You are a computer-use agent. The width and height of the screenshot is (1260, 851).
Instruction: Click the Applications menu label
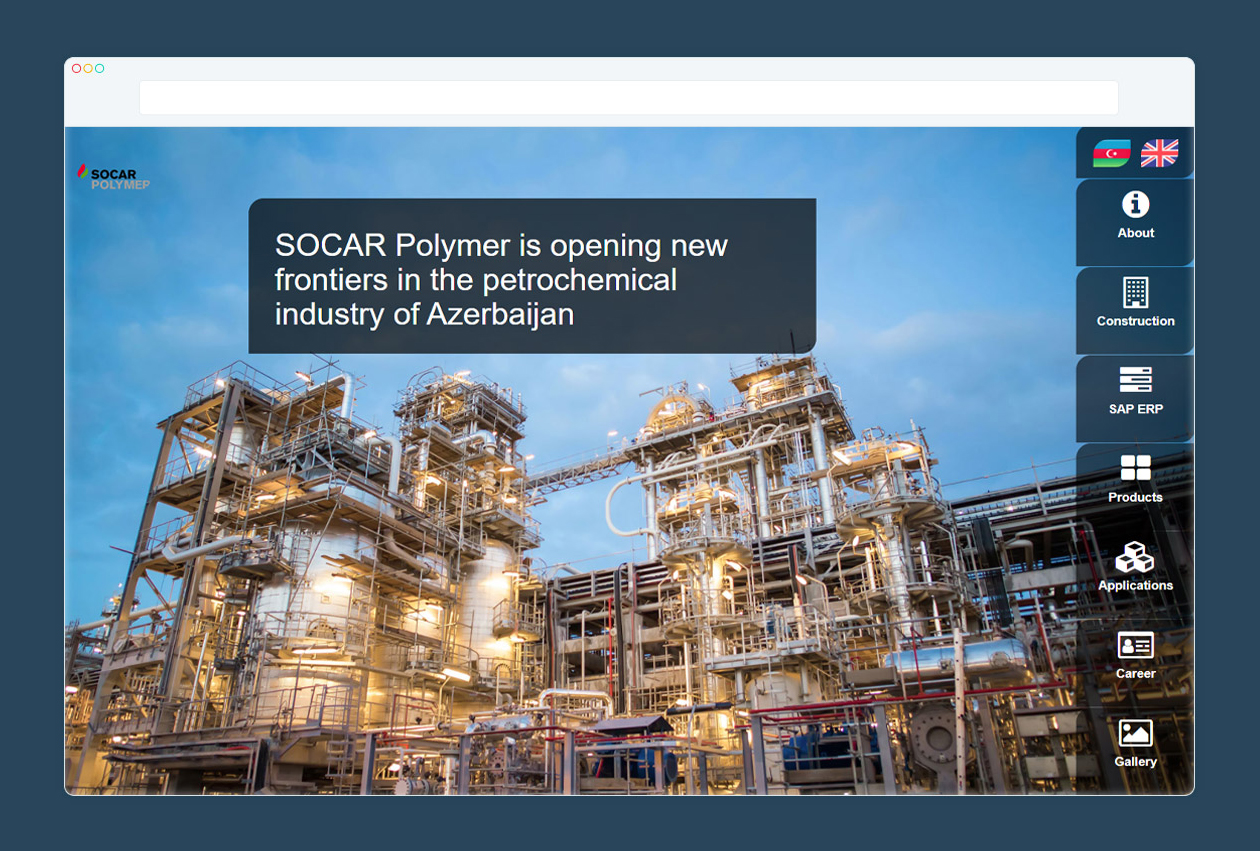[1136, 585]
